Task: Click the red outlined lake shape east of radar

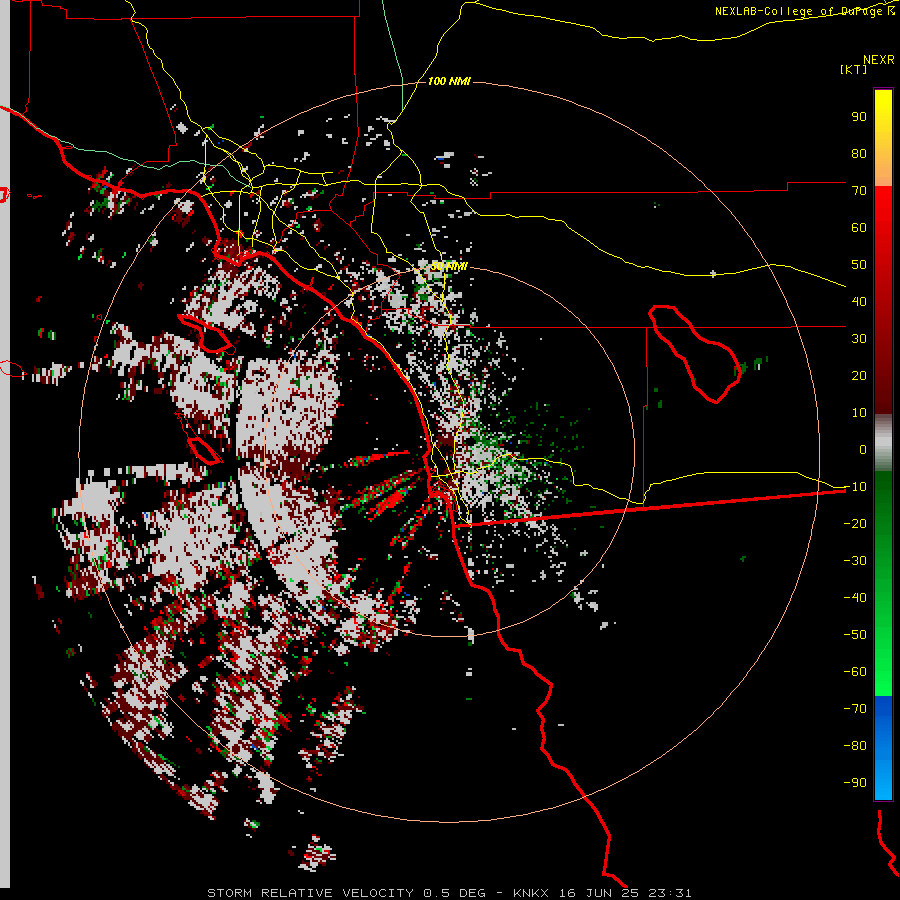Action: click(695, 354)
